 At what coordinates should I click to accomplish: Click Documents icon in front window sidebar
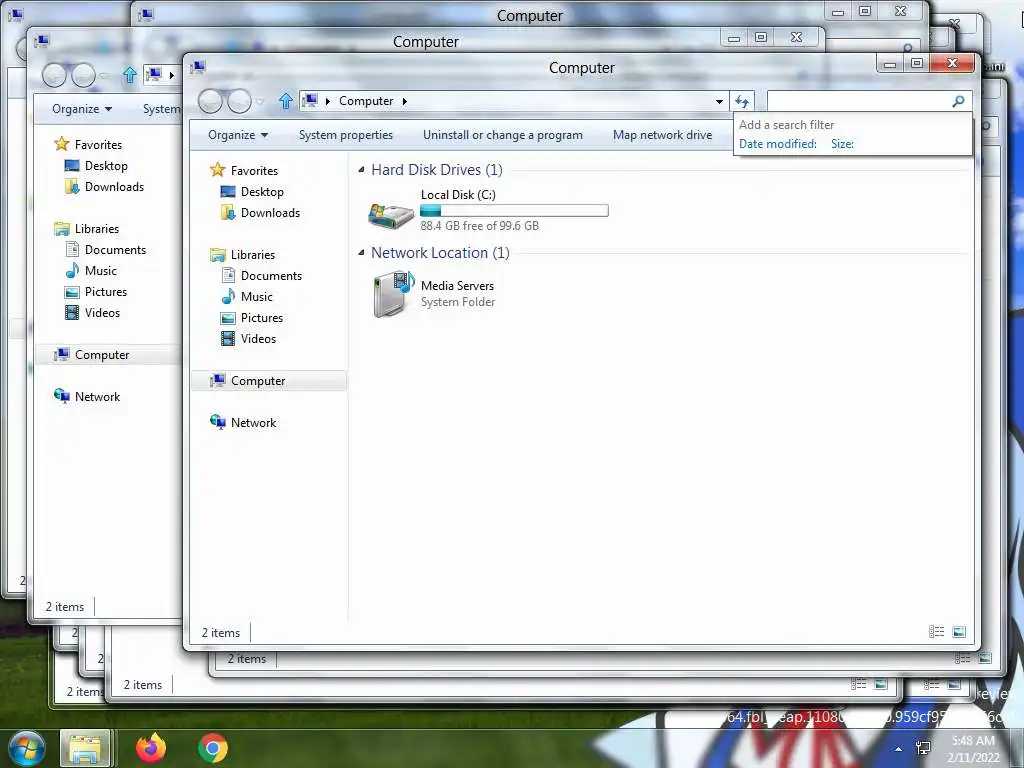pyautogui.click(x=228, y=276)
